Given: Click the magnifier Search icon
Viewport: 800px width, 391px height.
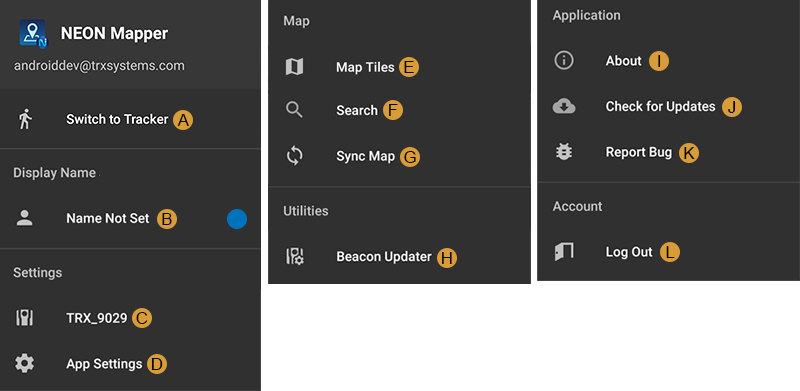Looking at the screenshot, I should (294, 110).
